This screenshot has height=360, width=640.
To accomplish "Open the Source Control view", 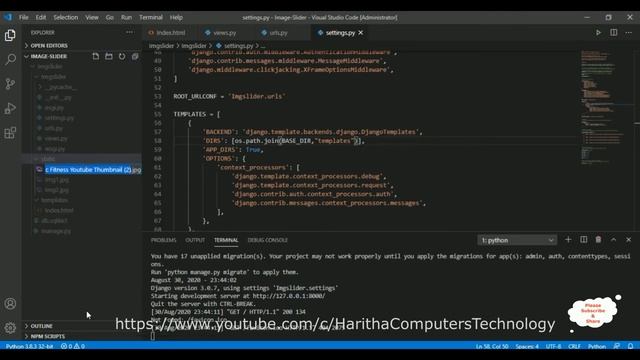I will click(x=10, y=84).
